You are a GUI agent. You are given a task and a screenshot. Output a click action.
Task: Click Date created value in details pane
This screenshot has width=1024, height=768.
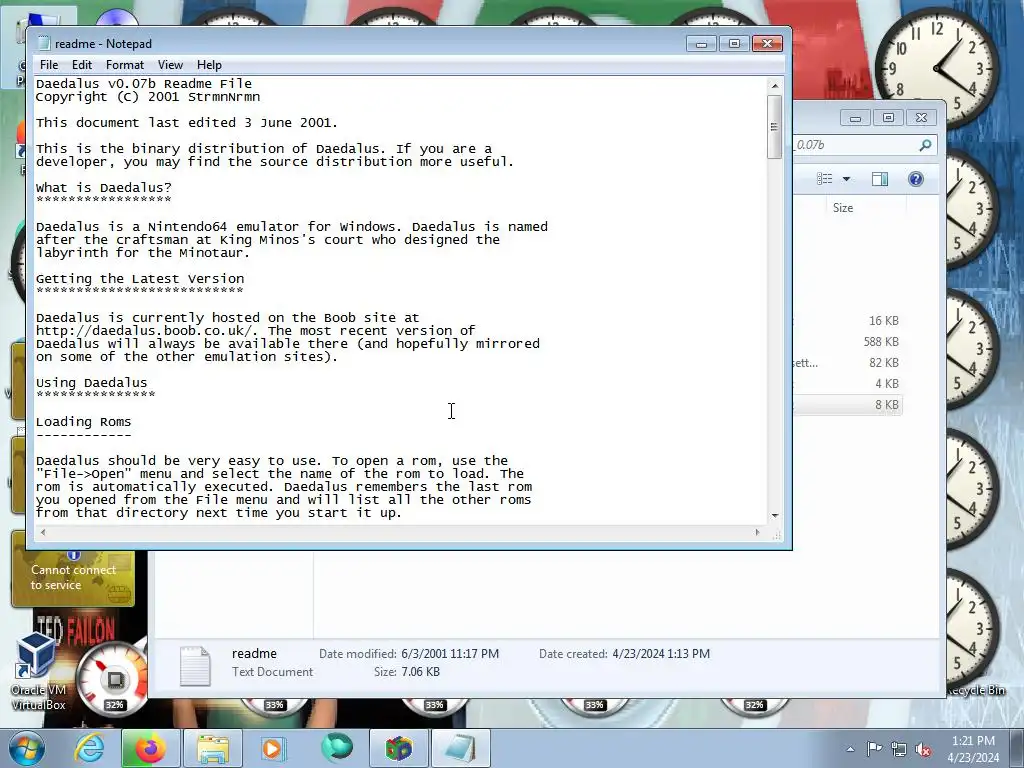click(661, 654)
